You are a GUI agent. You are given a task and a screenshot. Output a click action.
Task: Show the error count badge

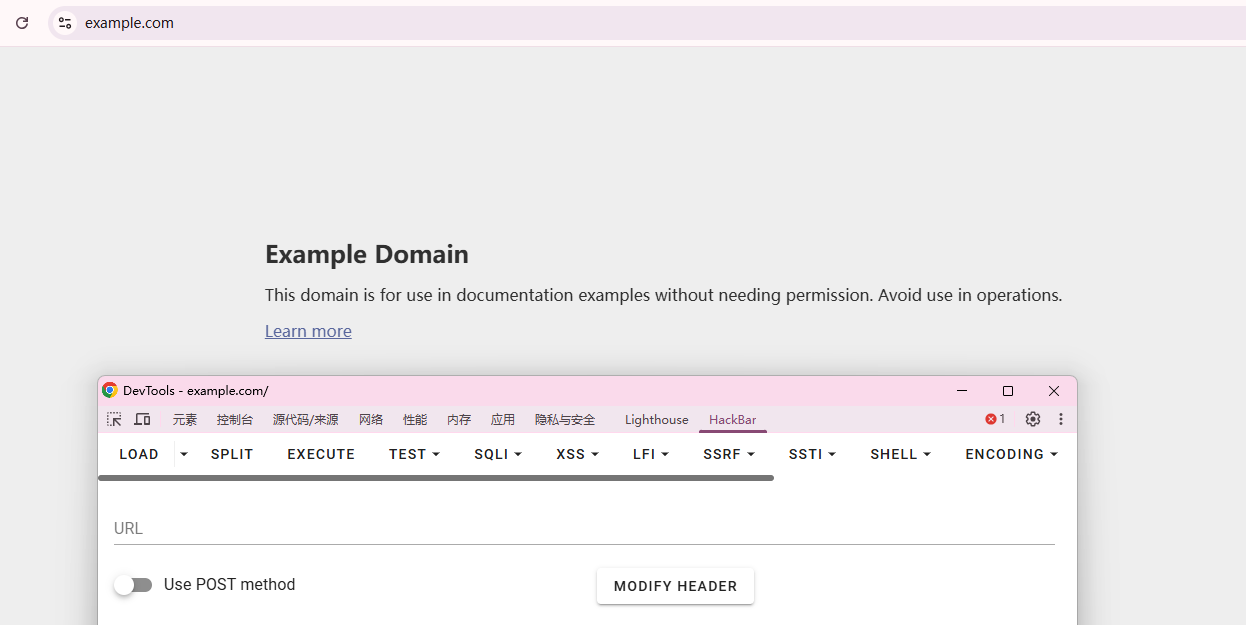pos(995,419)
